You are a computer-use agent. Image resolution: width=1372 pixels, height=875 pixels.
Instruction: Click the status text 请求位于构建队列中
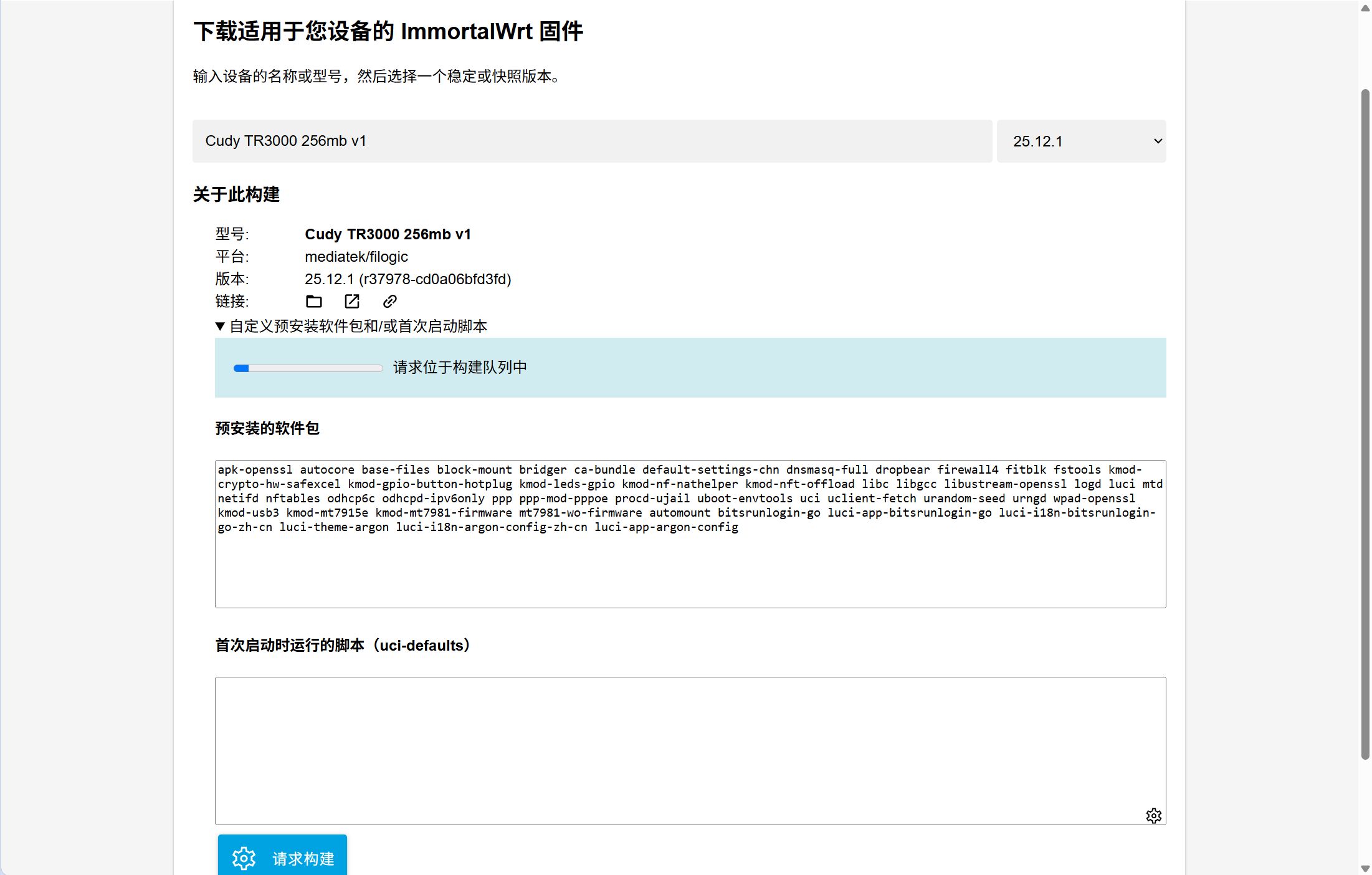pos(460,368)
